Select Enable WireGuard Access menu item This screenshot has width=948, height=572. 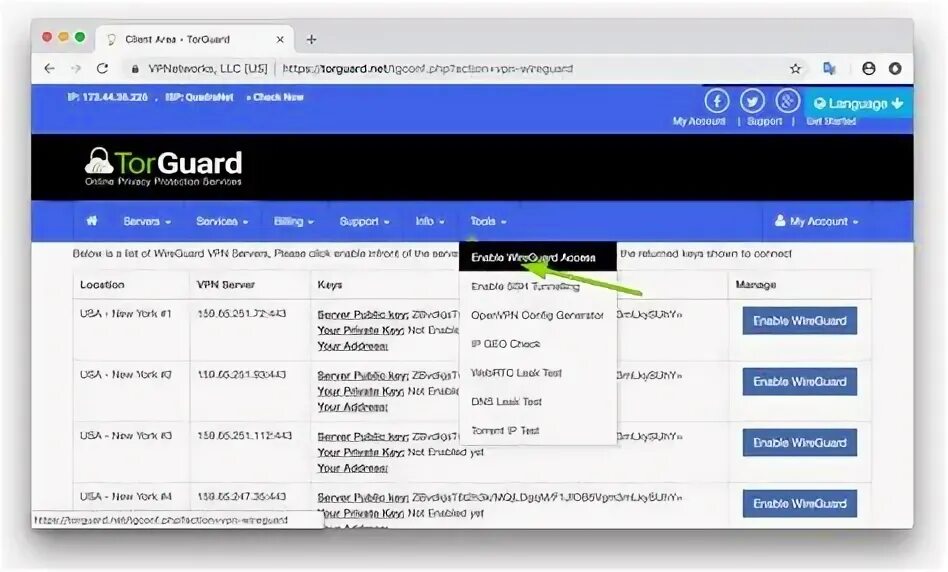tap(537, 258)
